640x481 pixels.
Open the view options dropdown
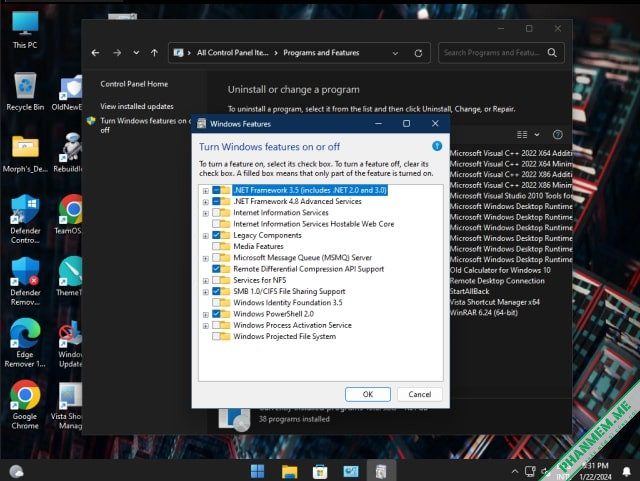click(x=537, y=134)
